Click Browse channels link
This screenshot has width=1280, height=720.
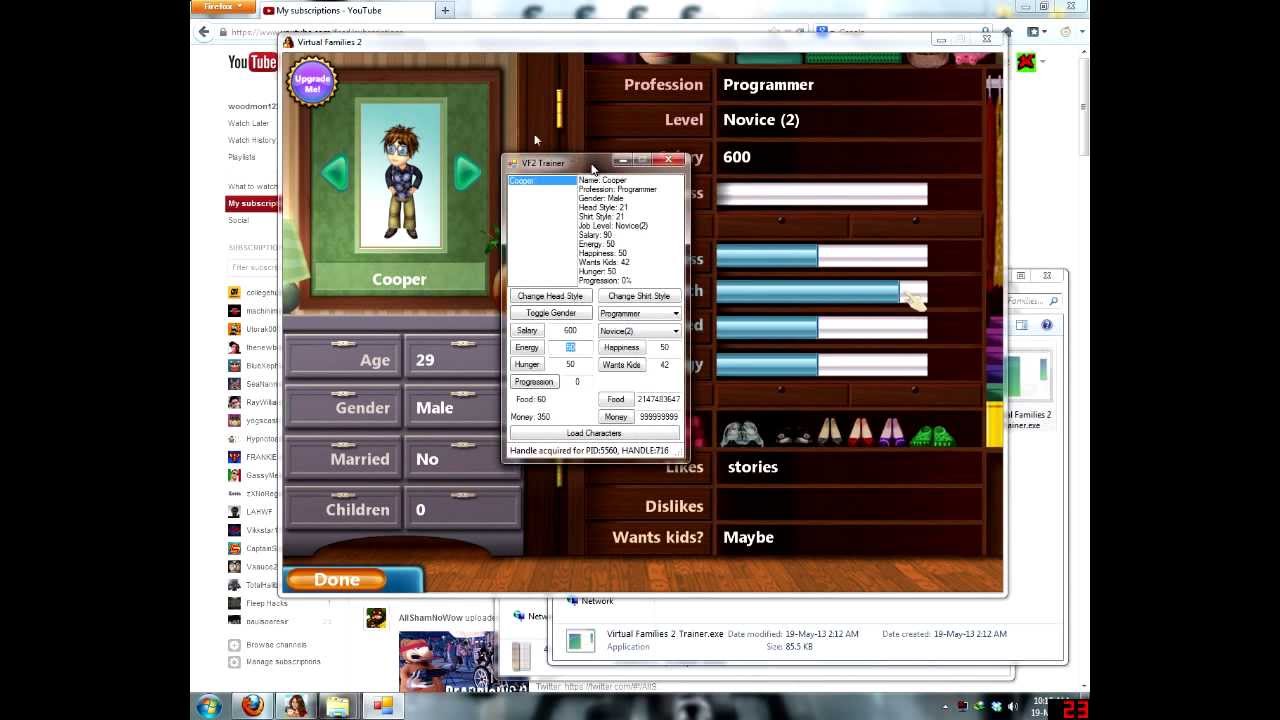click(268, 645)
